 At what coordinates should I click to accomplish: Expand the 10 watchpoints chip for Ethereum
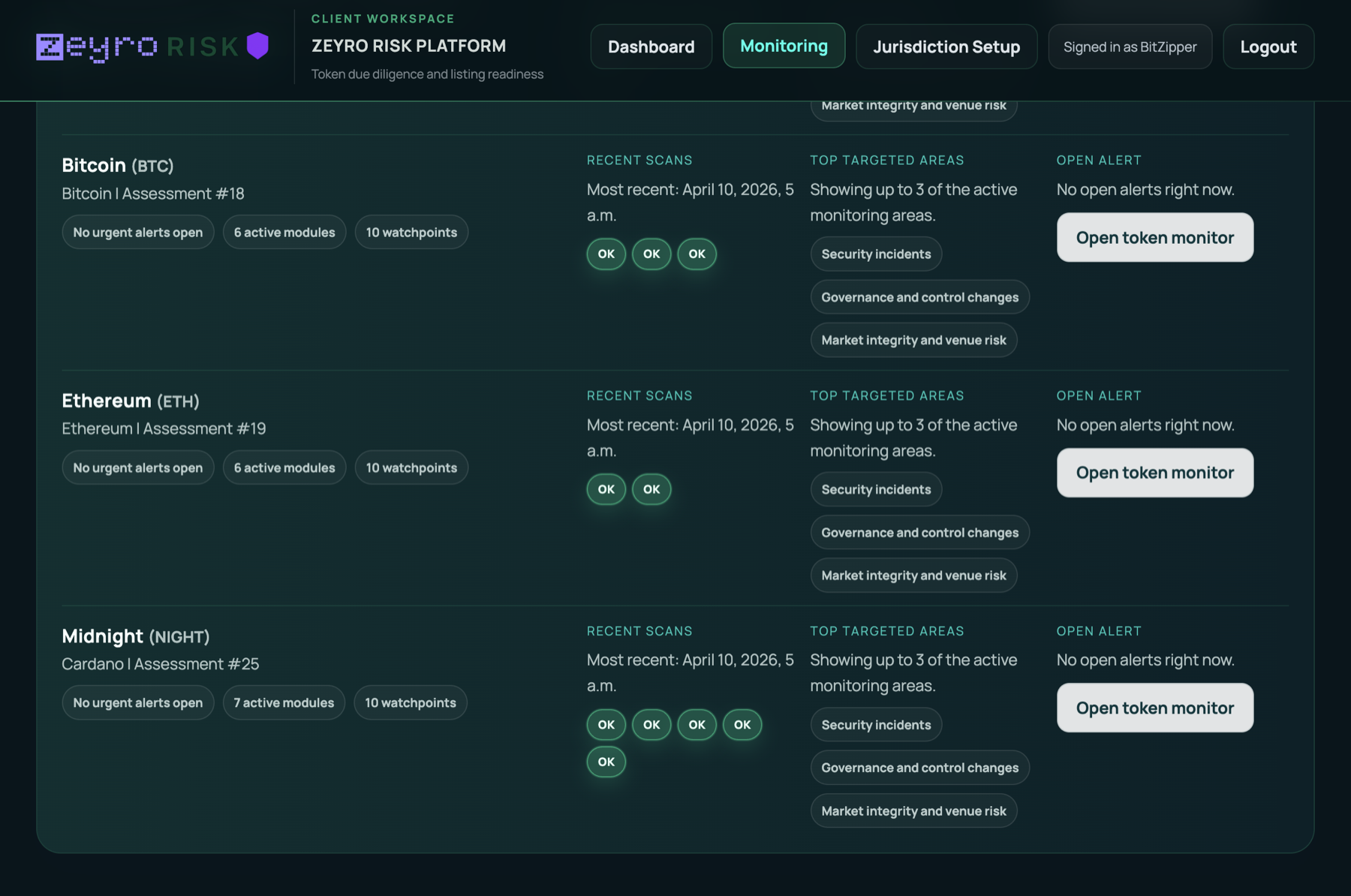click(411, 467)
